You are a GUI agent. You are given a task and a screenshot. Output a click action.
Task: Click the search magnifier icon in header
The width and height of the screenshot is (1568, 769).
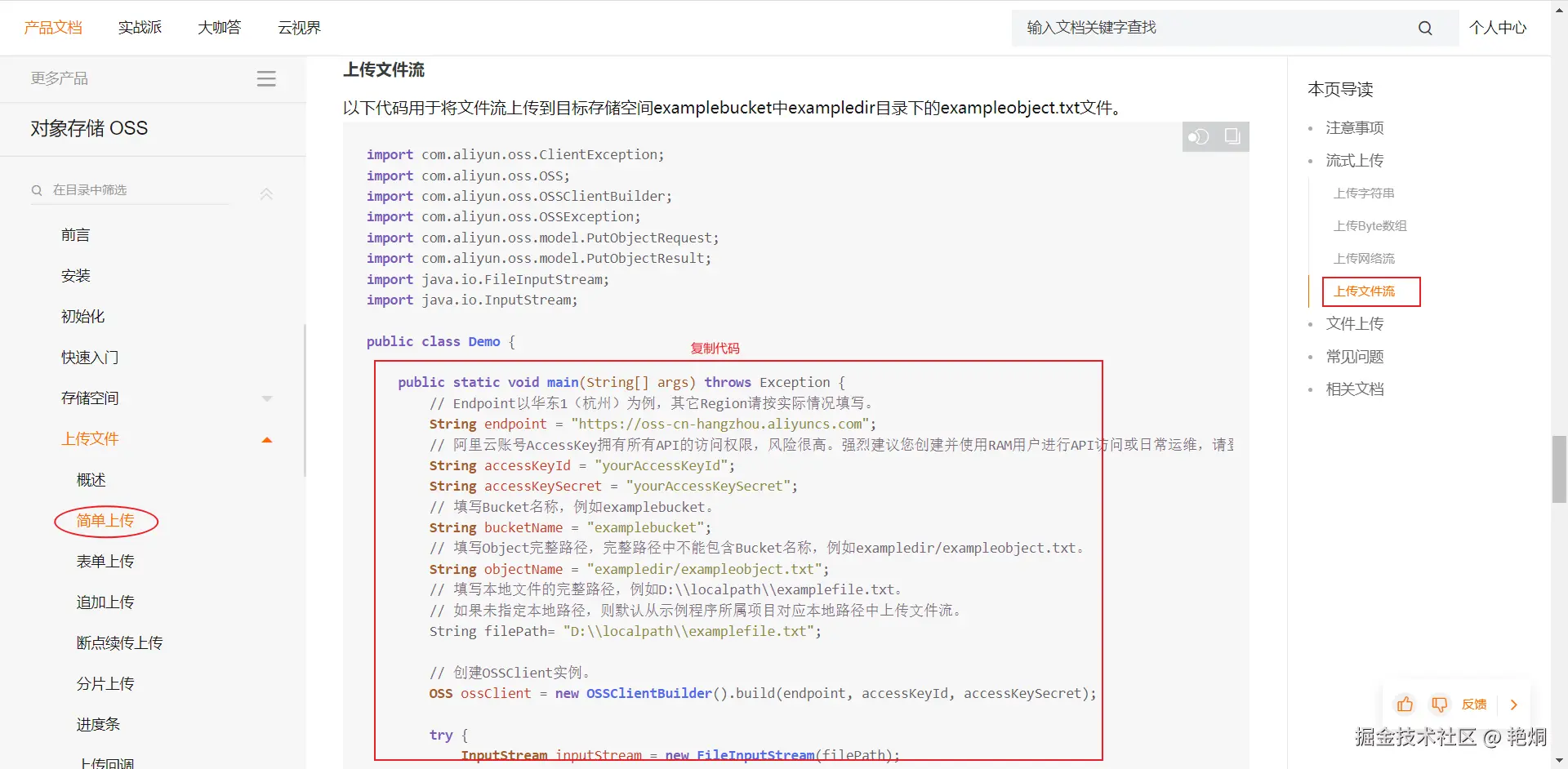click(1425, 28)
